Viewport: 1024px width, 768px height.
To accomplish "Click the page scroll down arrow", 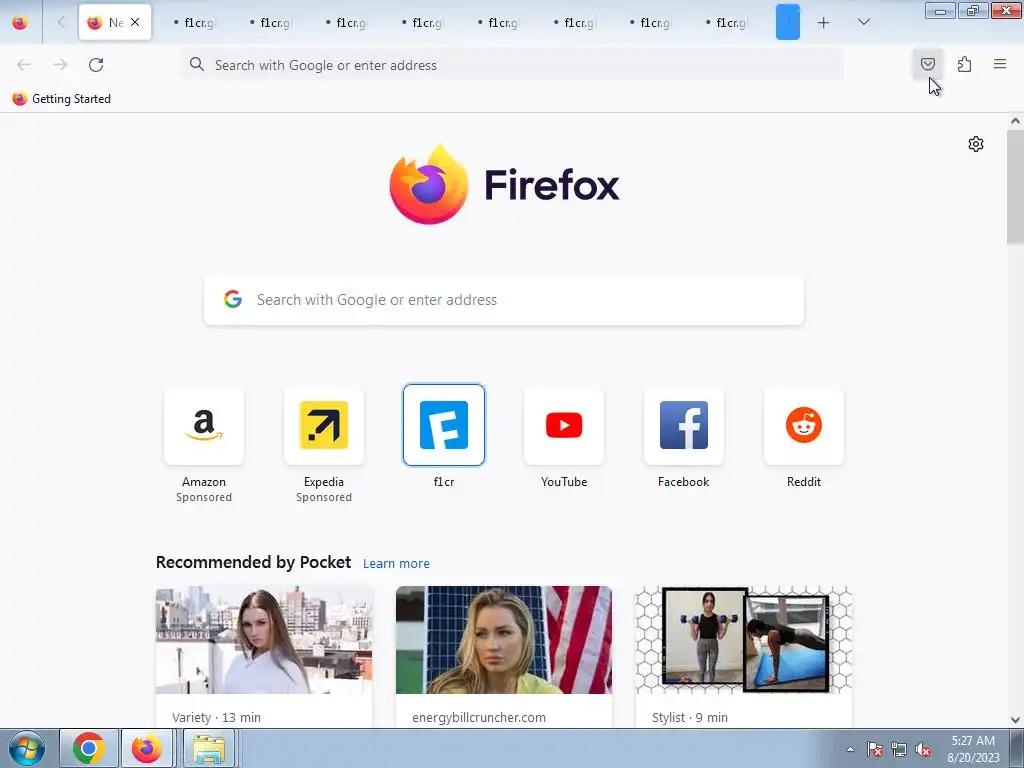I will [1015, 720].
